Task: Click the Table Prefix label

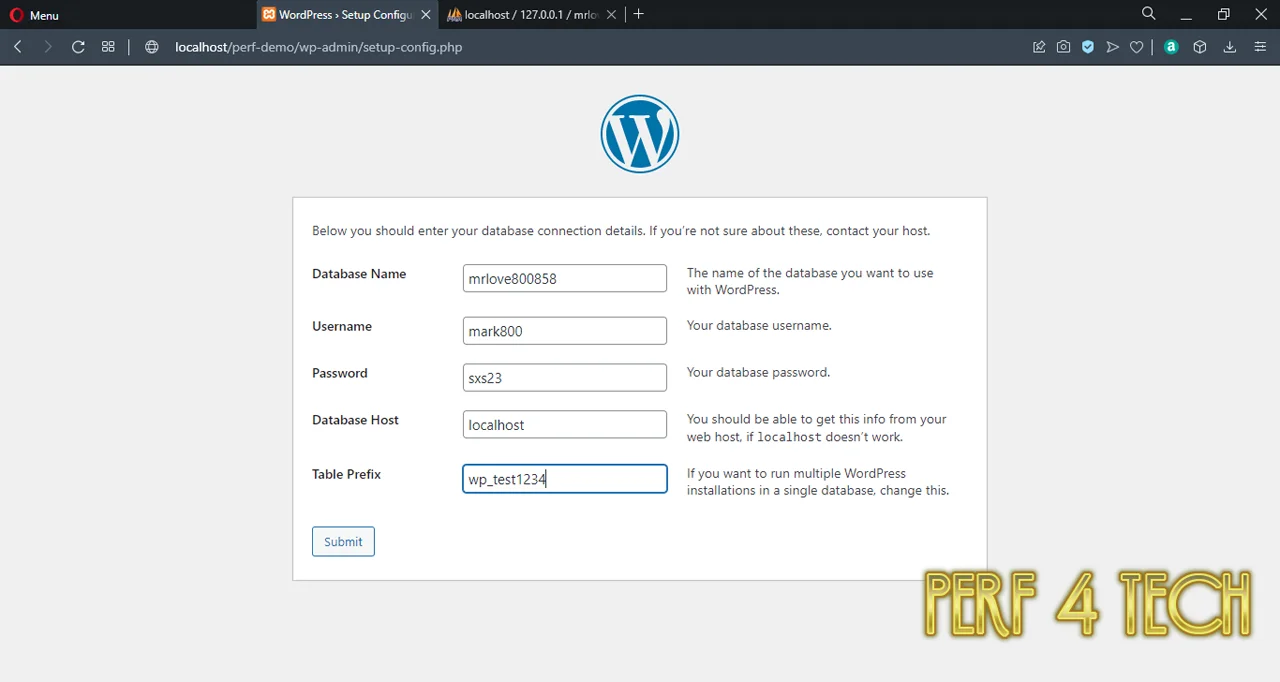Action: pos(346,474)
